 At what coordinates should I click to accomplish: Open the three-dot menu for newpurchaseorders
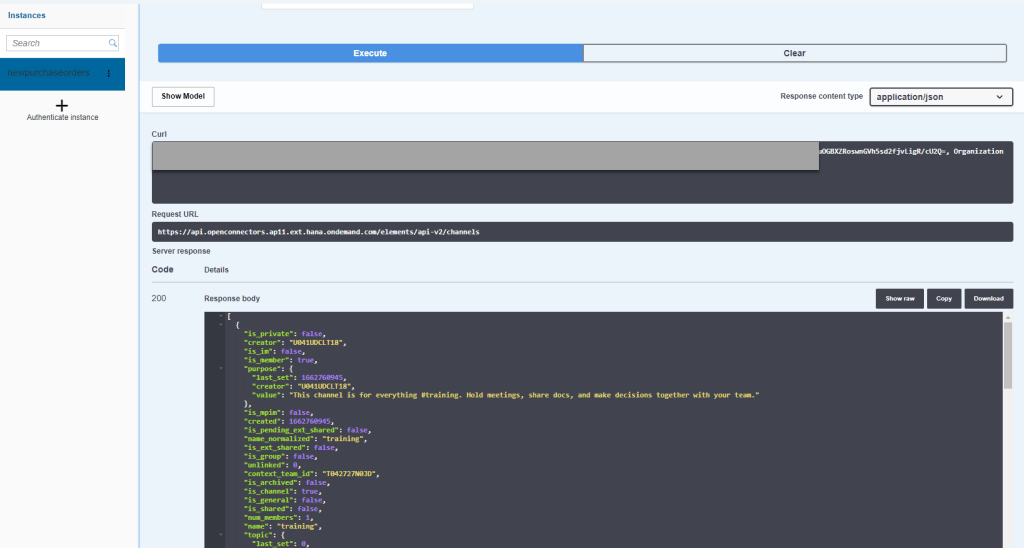tap(108, 74)
